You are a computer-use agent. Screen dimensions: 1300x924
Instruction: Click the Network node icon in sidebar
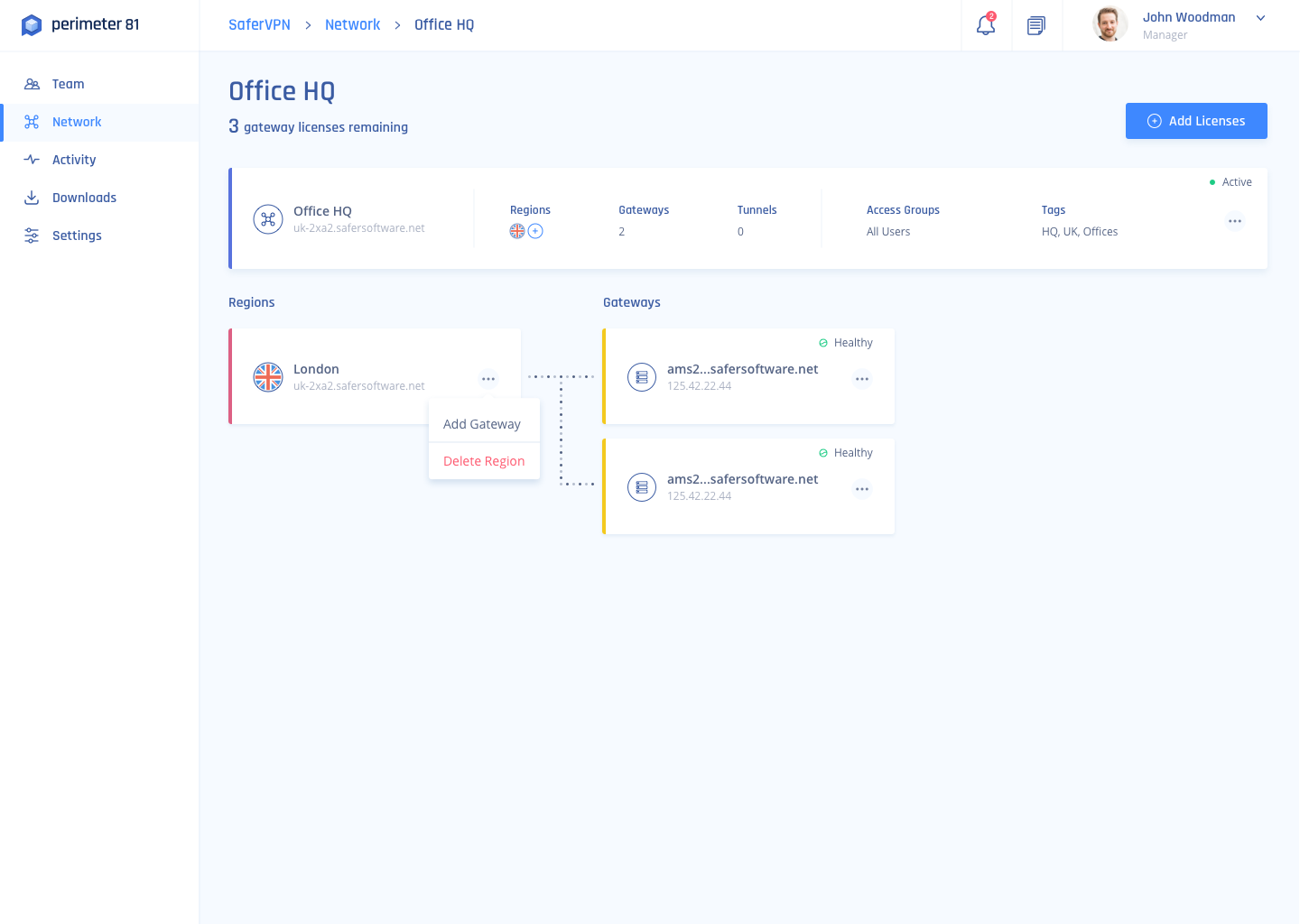(x=32, y=122)
